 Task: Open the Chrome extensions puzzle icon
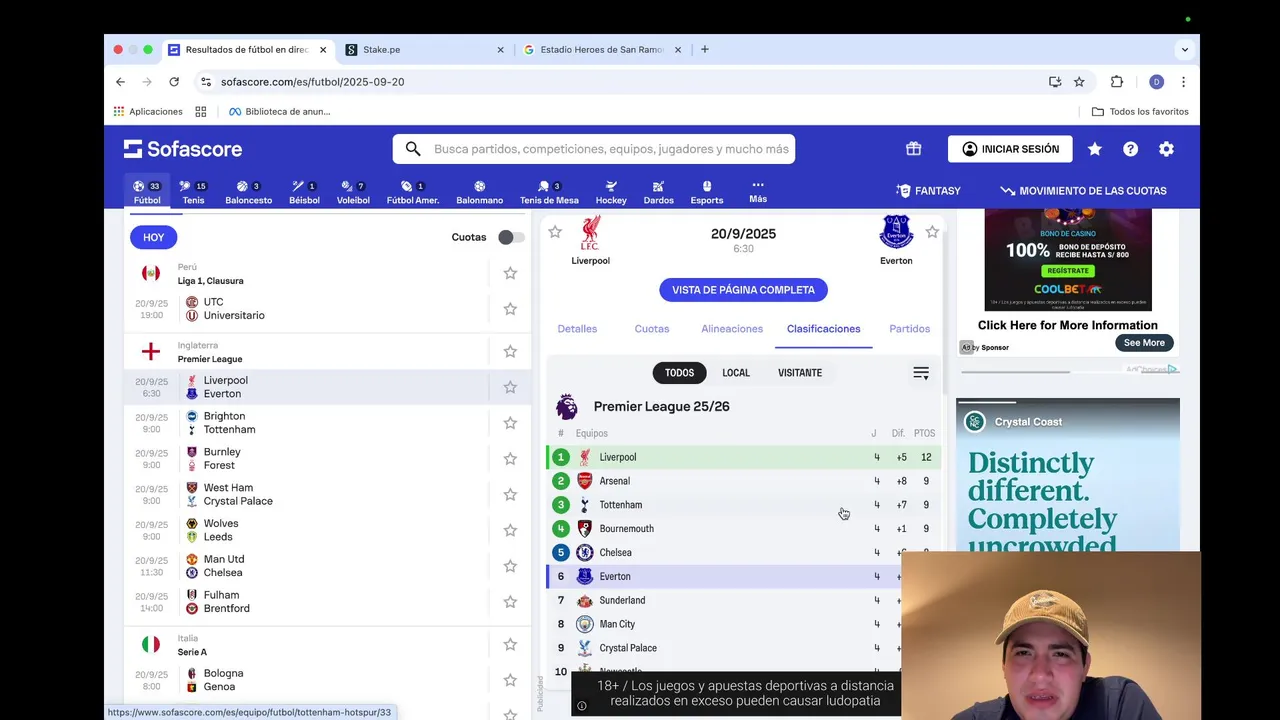tap(1117, 82)
